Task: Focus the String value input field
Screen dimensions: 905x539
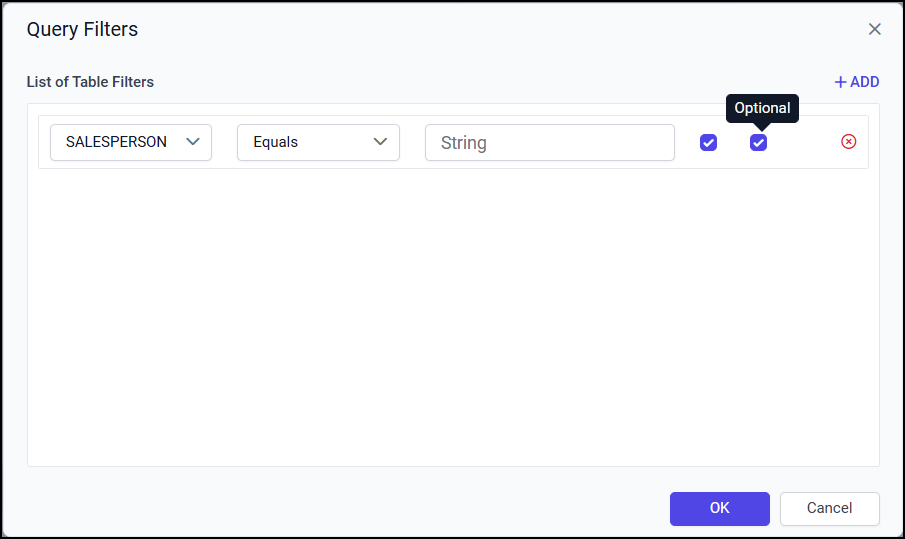Action: point(550,142)
